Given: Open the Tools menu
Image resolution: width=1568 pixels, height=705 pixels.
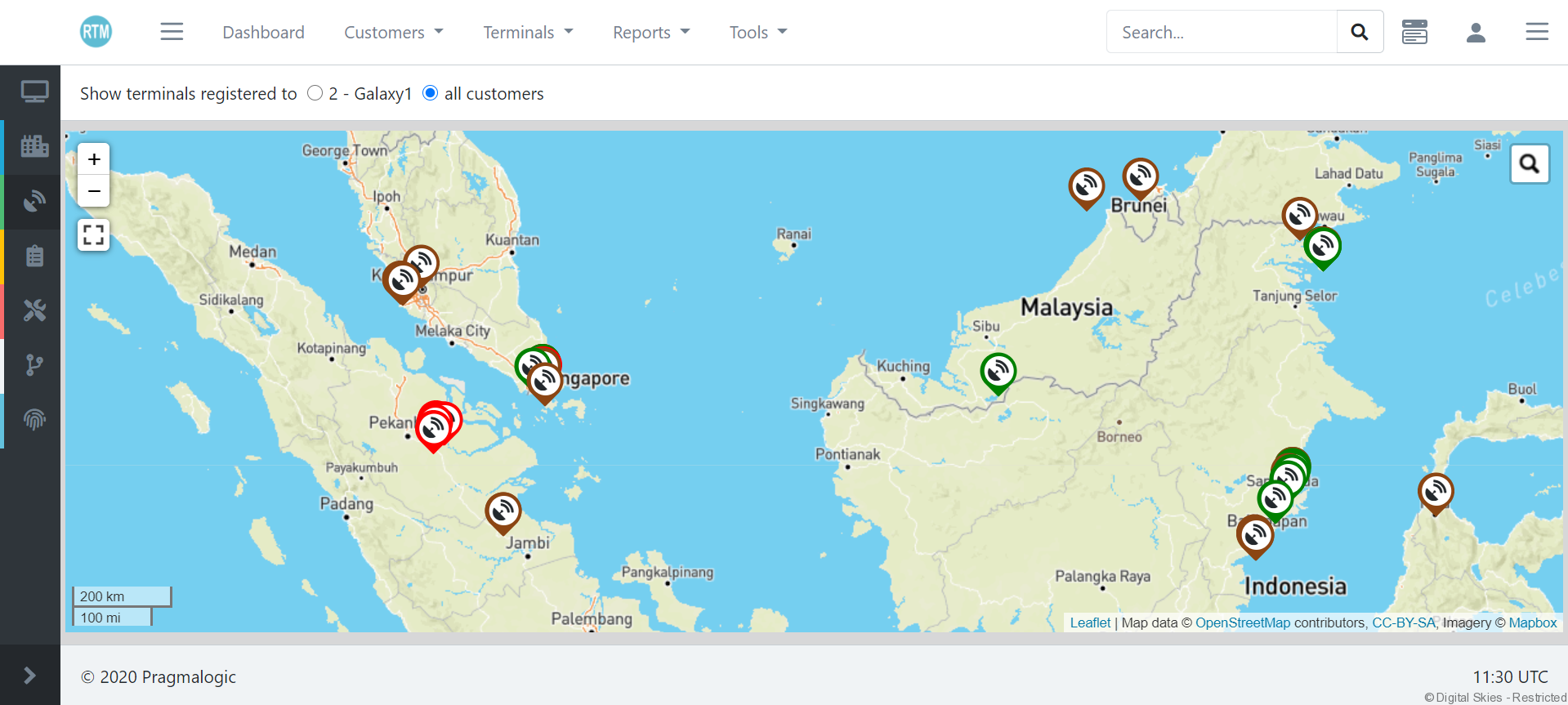Looking at the screenshot, I should coord(757,33).
